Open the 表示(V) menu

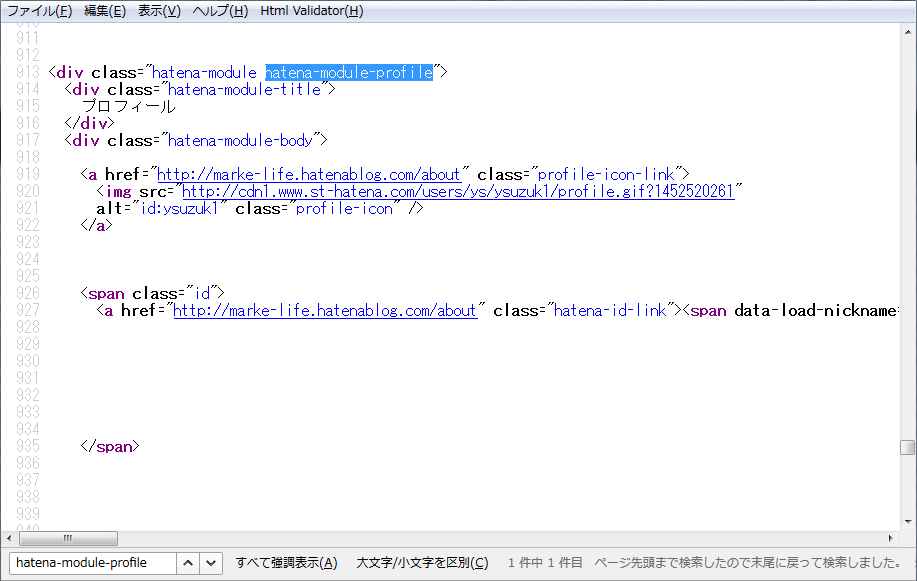[159, 11]
